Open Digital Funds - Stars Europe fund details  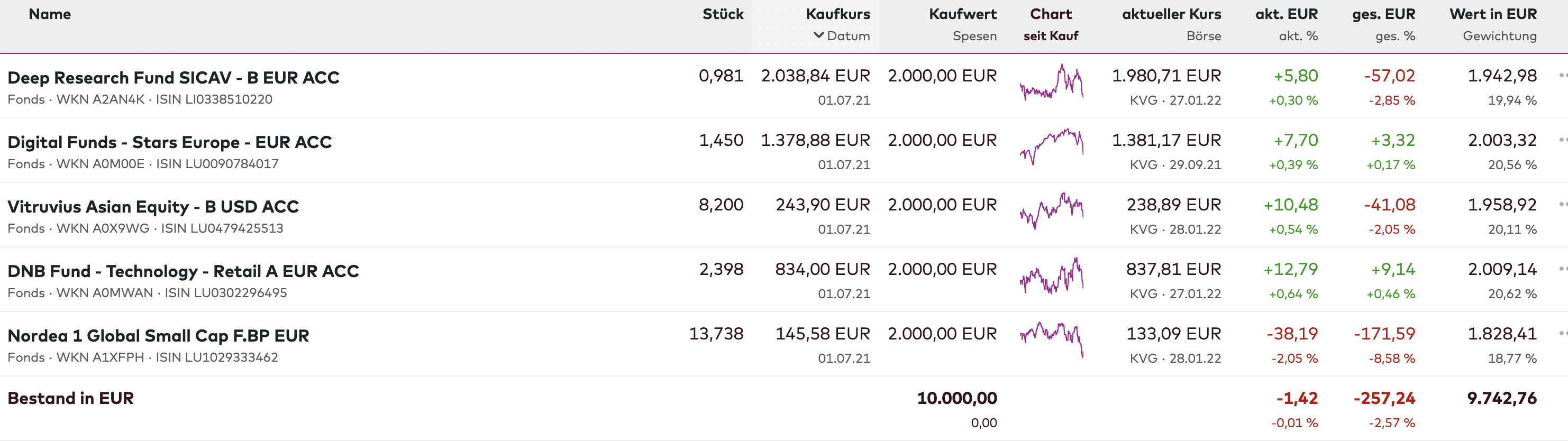[169, 142]
